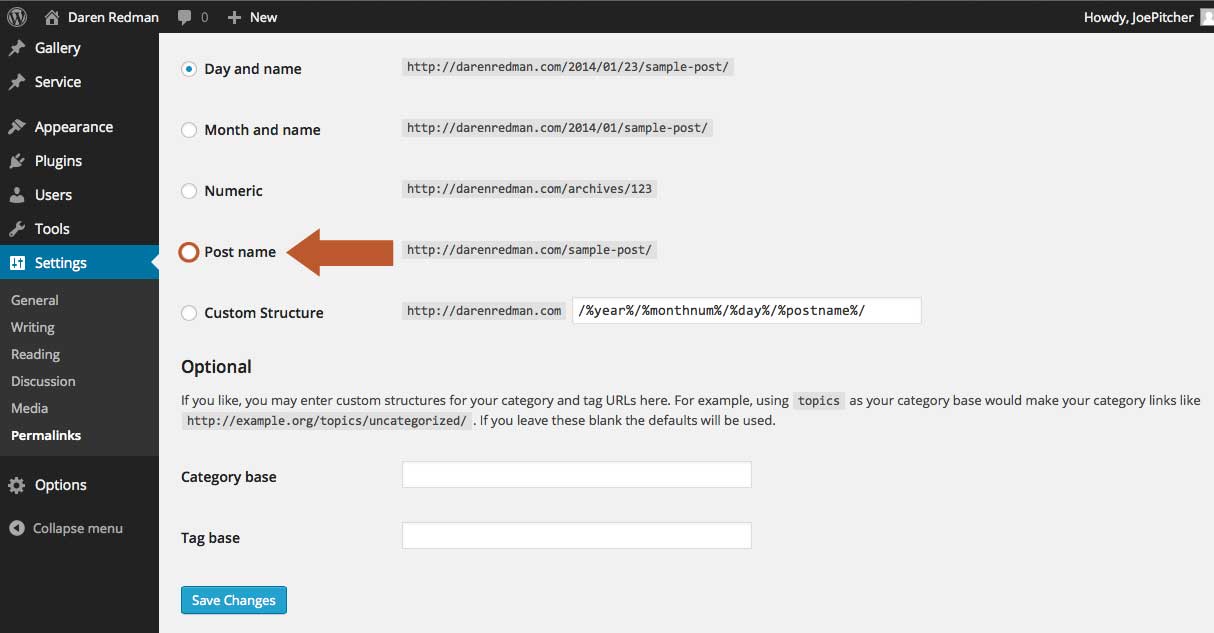The image size is (1214, 633).
Task: Click the 2014/01/sample-post URL example
Action: 557,128
